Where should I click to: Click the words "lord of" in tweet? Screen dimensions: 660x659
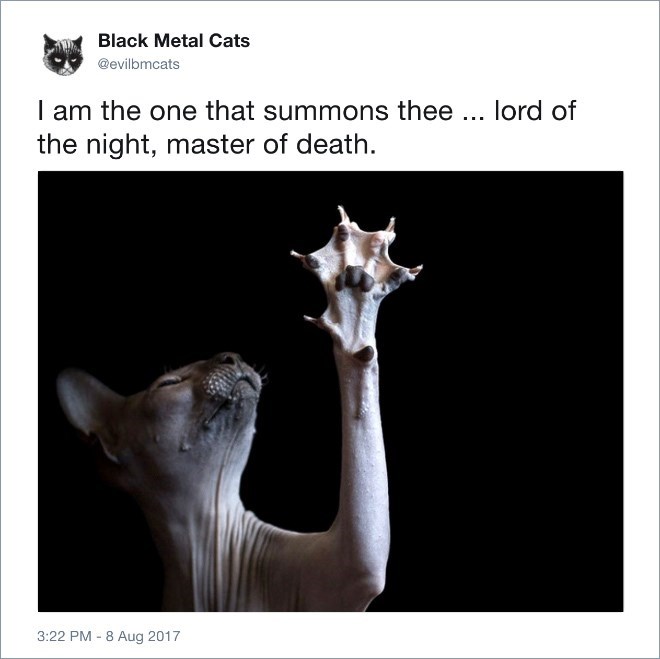535,110
